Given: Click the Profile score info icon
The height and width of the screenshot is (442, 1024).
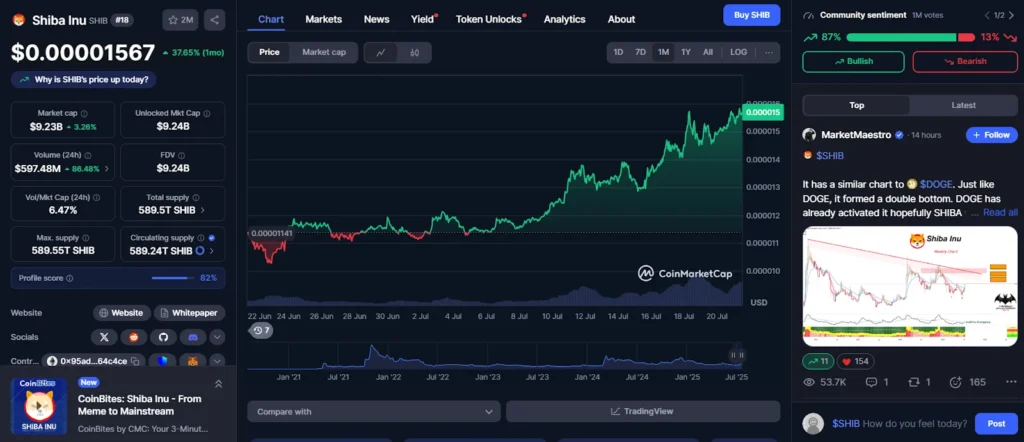Looking at the screenshot, I should point(70,278).
